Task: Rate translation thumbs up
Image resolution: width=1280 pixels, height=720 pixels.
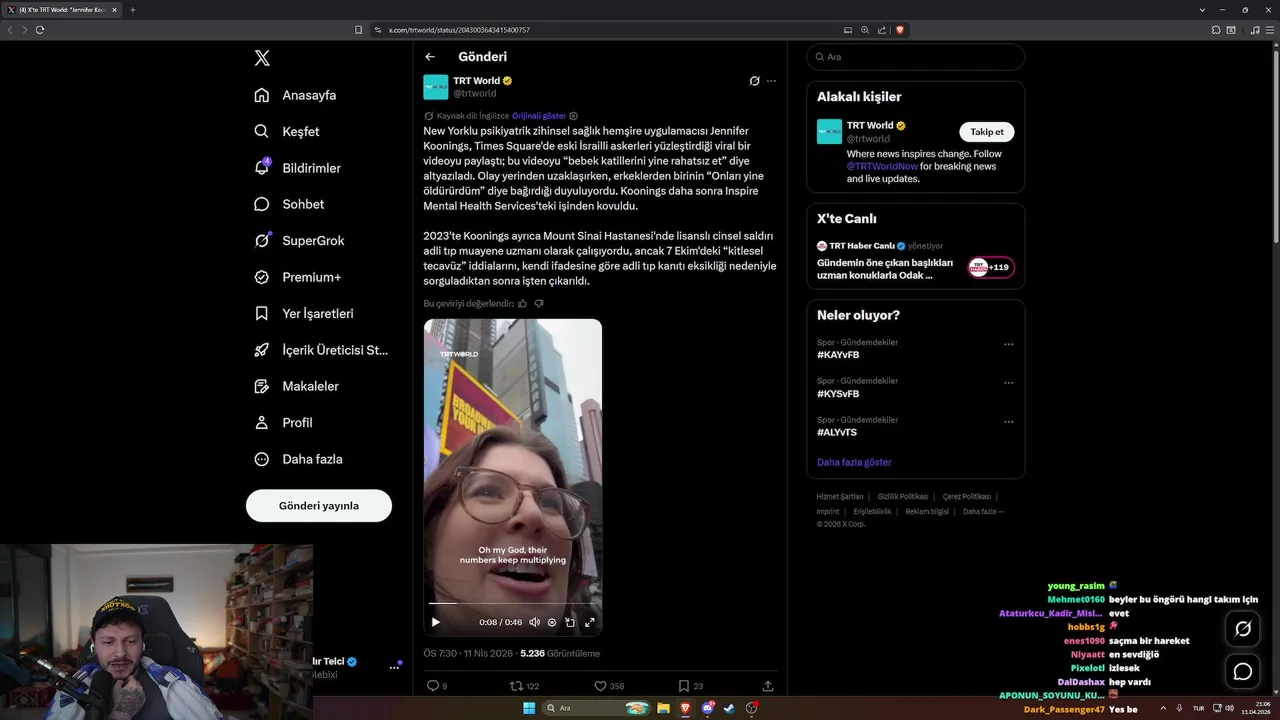Action: (x=523, y=303)
